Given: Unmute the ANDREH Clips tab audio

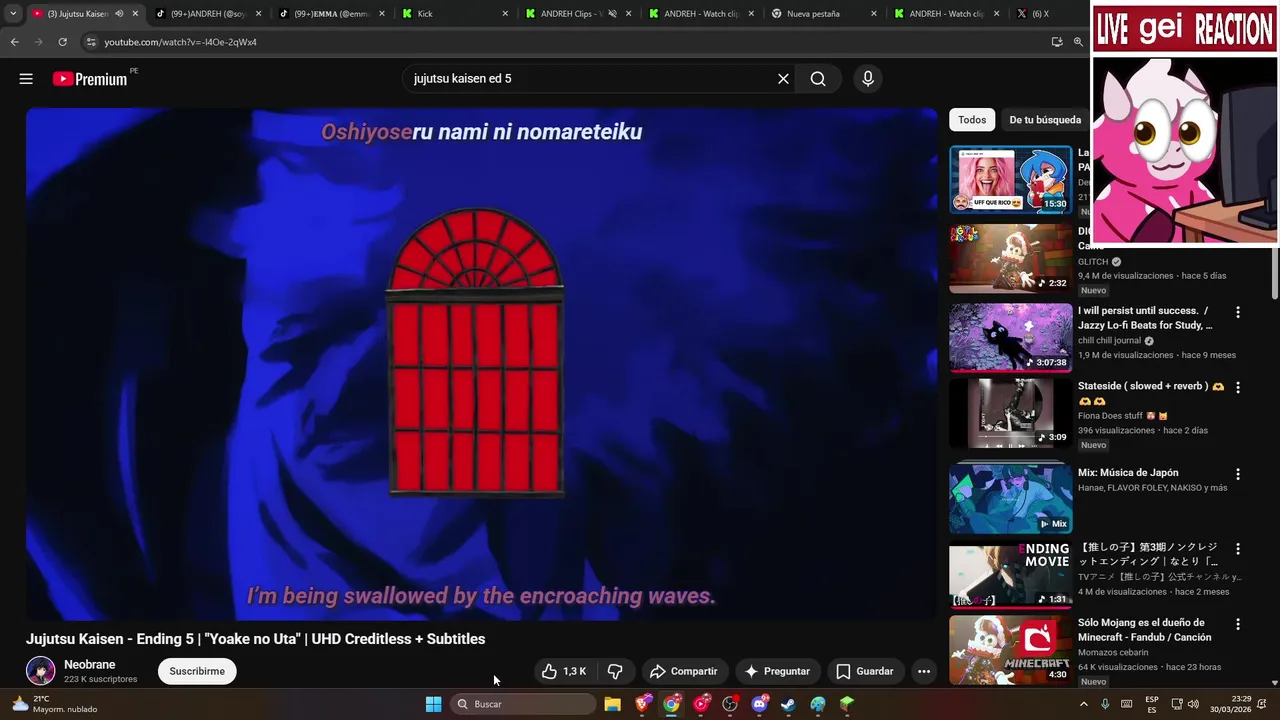Looking at the screenshot, I should 613,14.
